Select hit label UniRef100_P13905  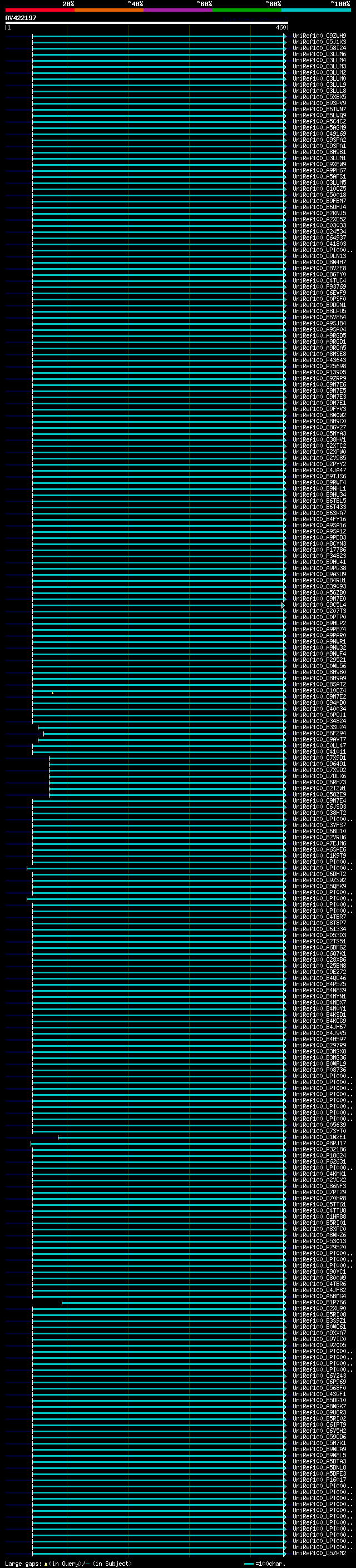319,373
